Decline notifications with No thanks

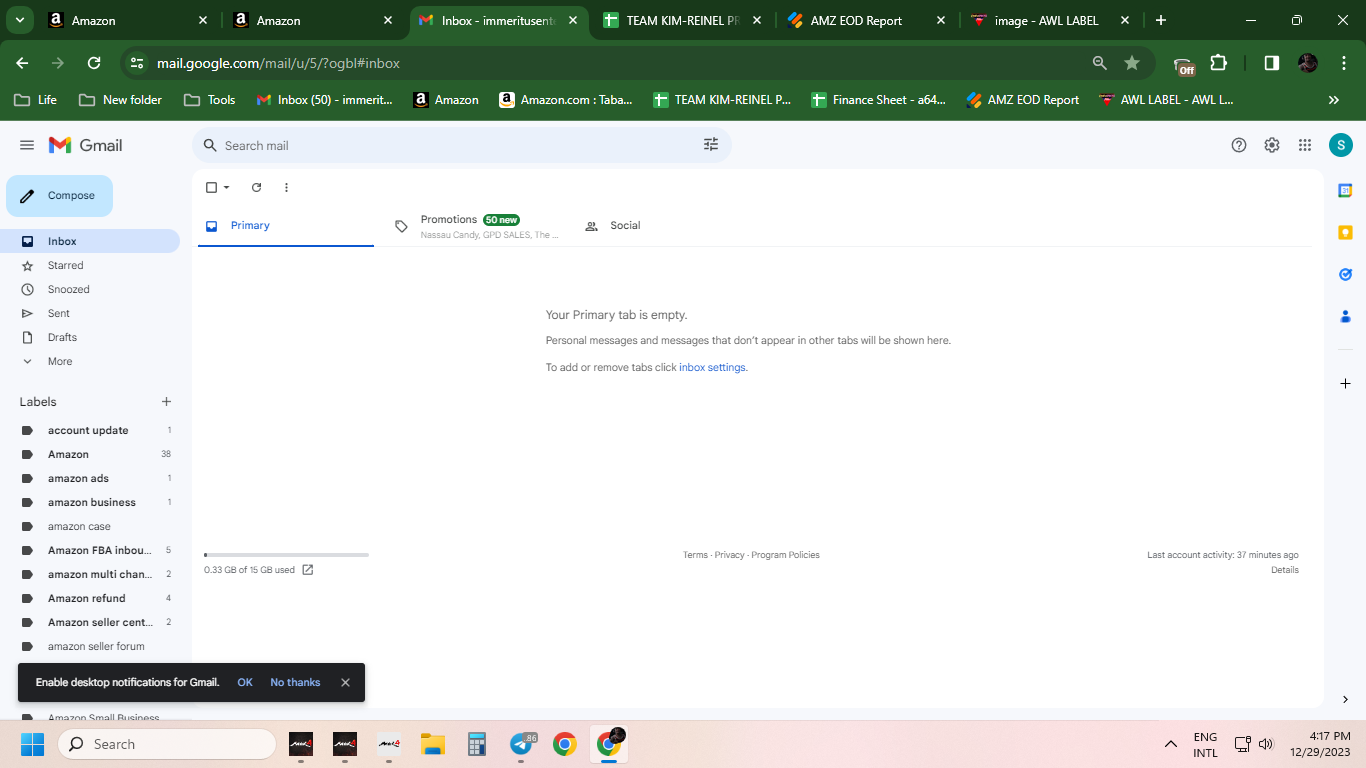point(295,682)
